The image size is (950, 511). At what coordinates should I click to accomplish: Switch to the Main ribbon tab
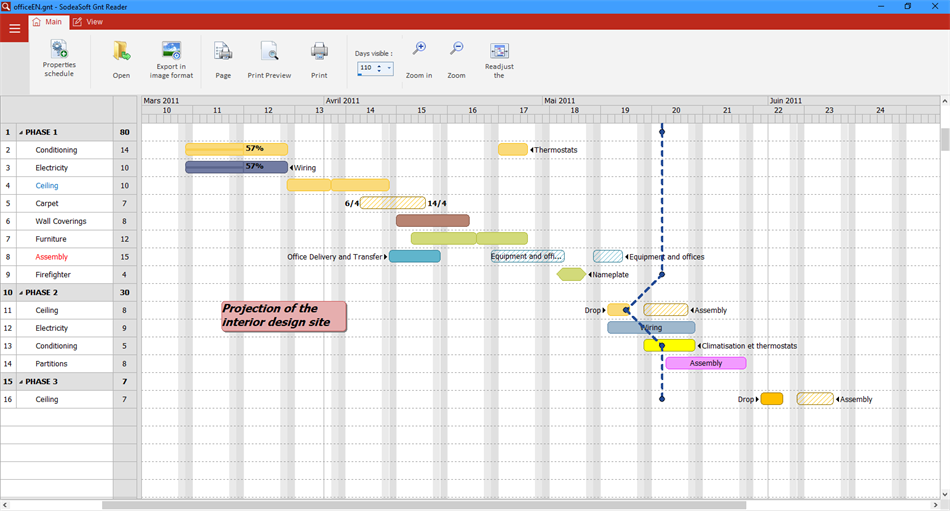click(47, 22)
